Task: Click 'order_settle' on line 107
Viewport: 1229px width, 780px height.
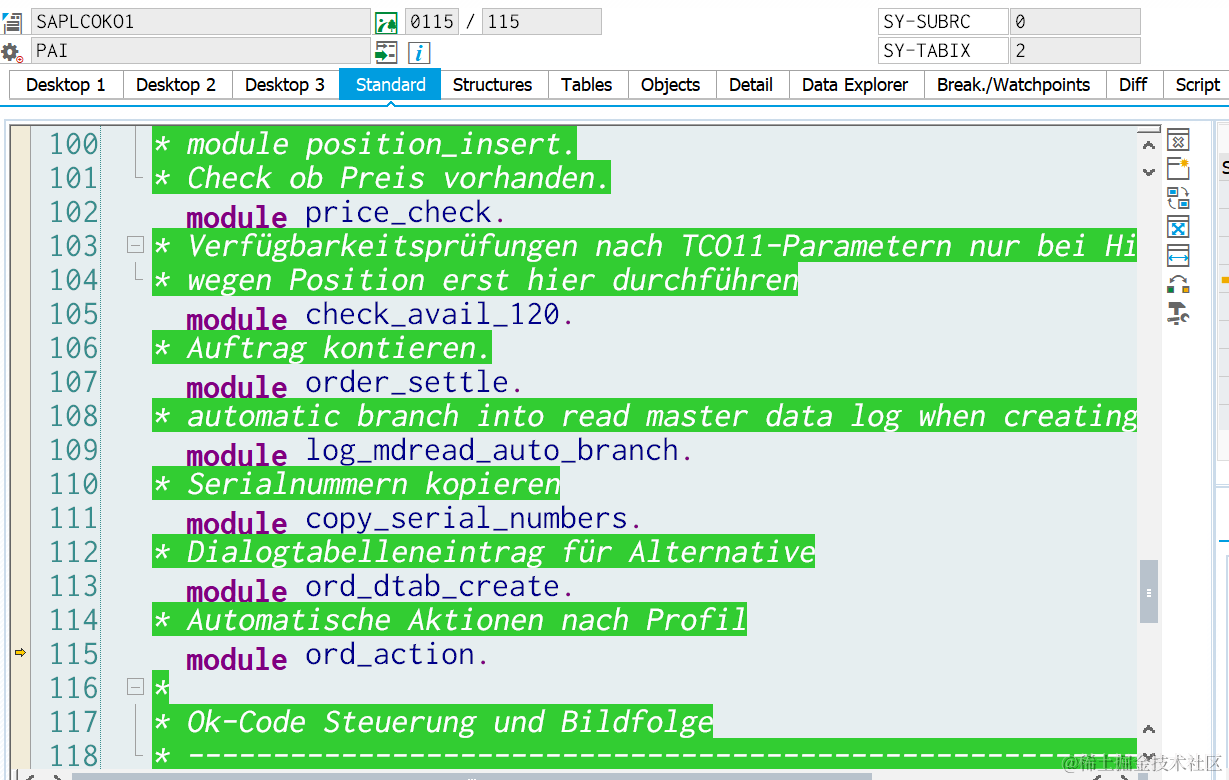Action: 406,383
